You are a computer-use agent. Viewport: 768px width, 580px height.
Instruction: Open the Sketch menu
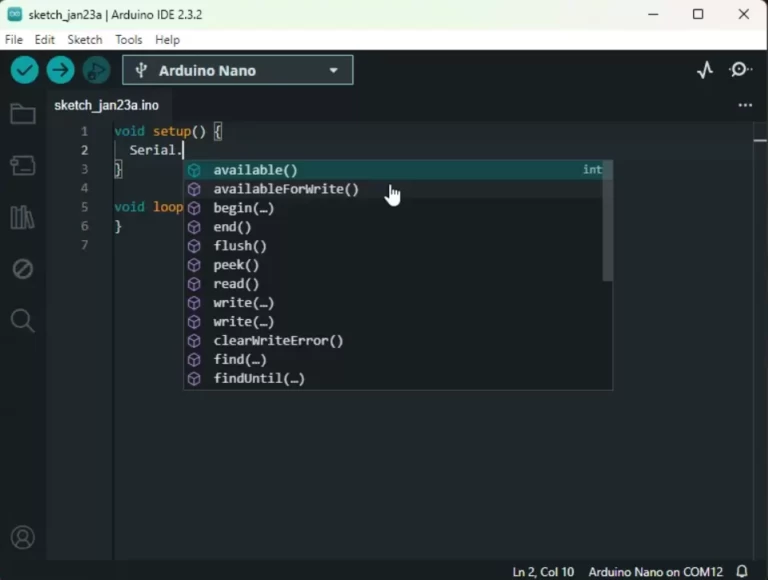(85, 40)
